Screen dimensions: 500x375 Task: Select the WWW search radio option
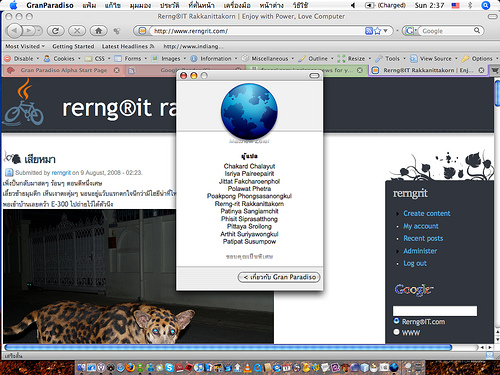click(396, 332)
